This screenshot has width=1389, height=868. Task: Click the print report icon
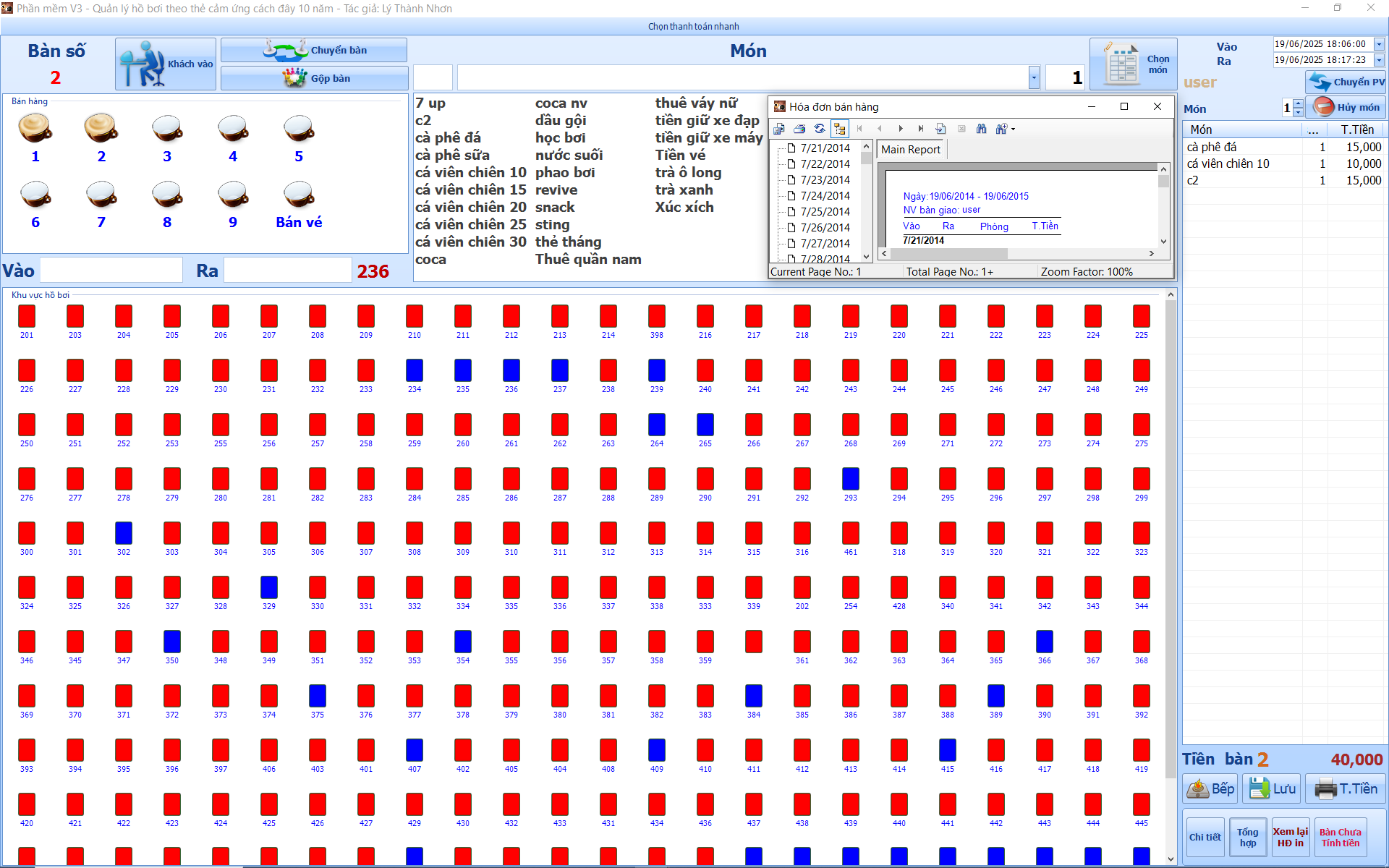799,129
